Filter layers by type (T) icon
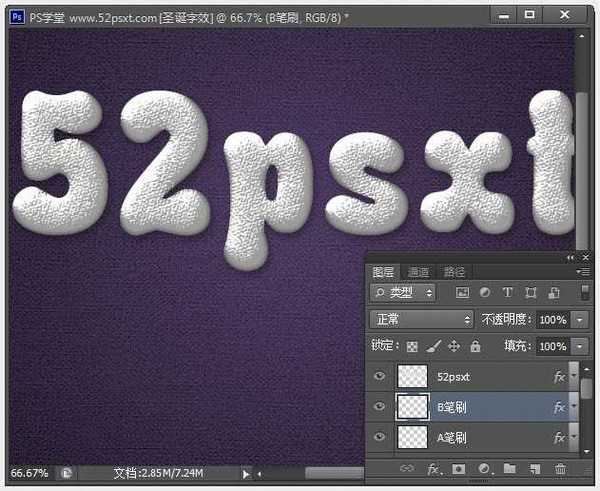 506,293
